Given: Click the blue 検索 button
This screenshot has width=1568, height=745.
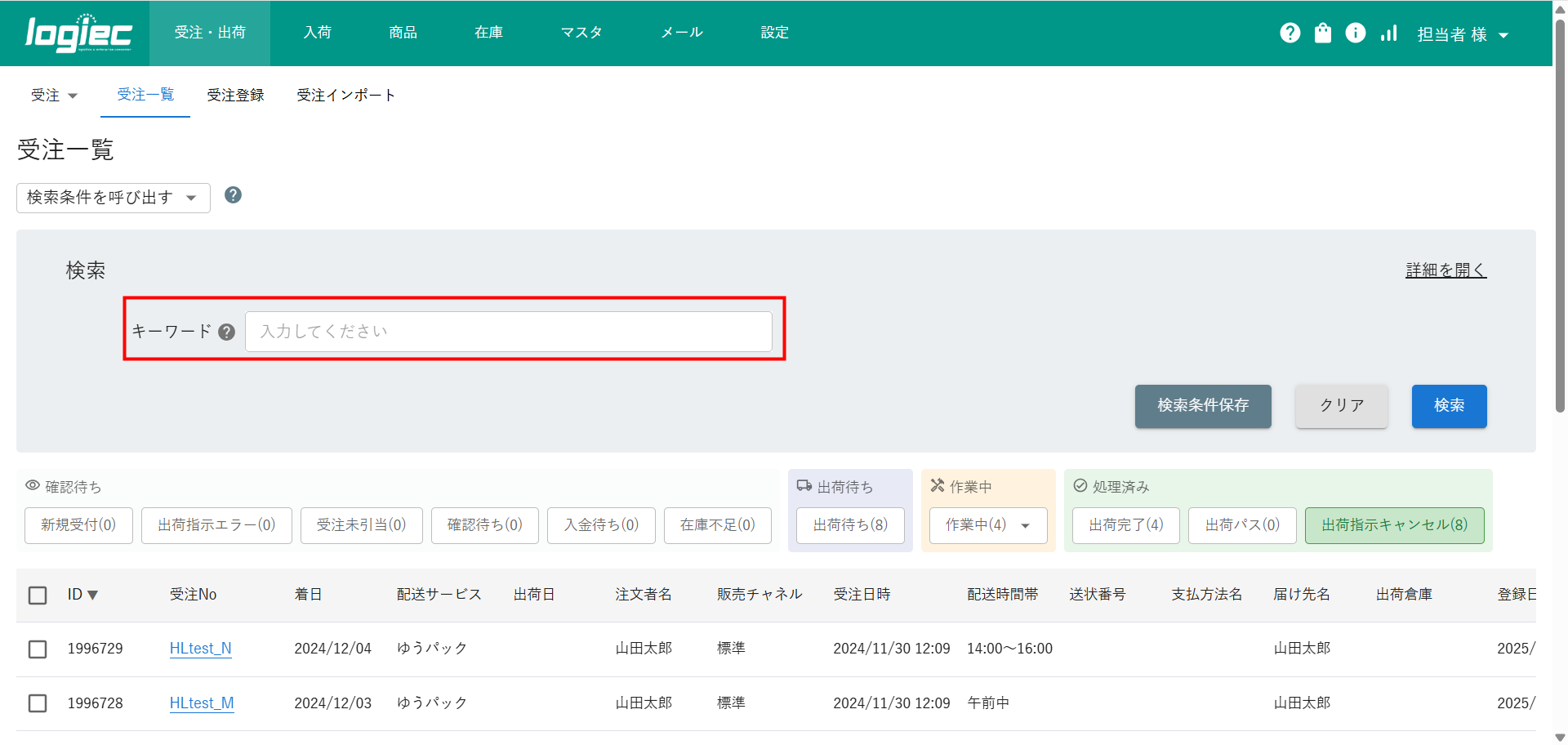Looking at the screenshot, I should [1449, 406].
